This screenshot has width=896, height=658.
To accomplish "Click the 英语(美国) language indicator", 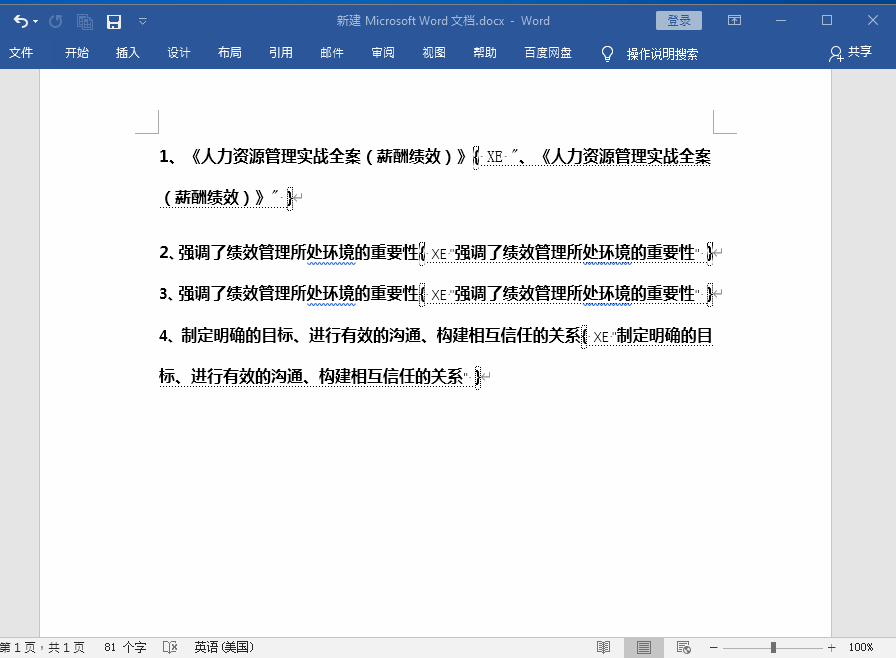I will coord(224,647).
